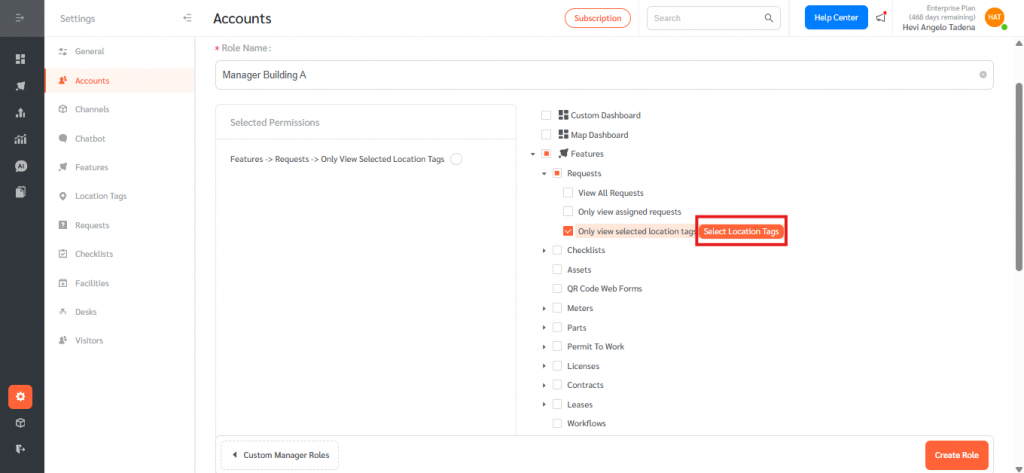1024x473 pixels.
Task: Expand the Checklists permission node
Action: (x=544, y=250)
